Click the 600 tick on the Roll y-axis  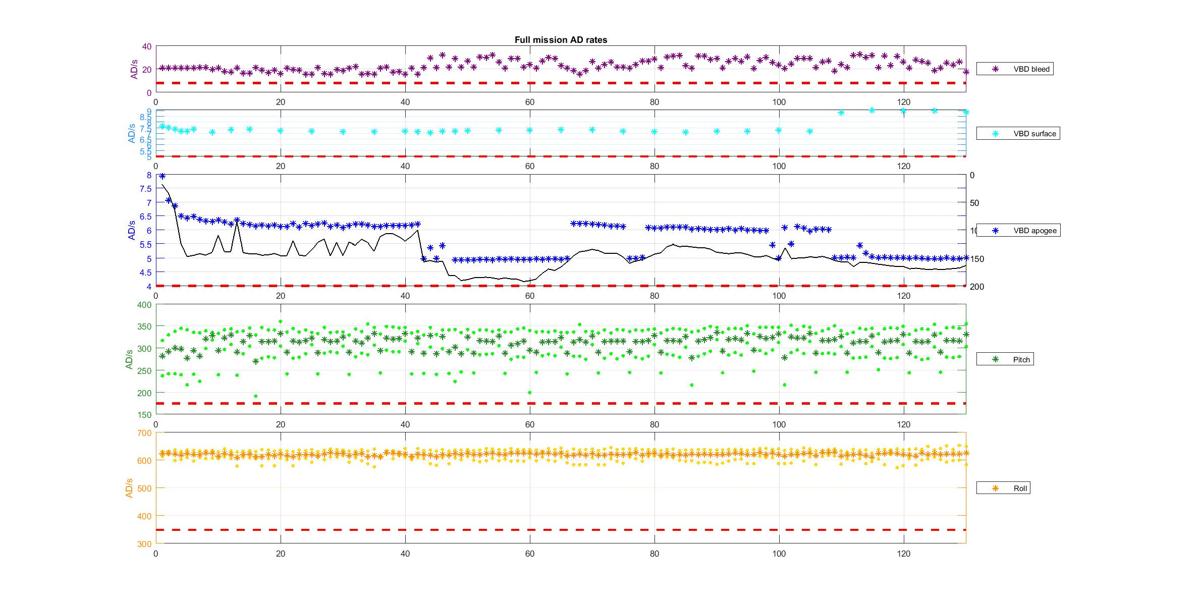(x=145, y=461)
